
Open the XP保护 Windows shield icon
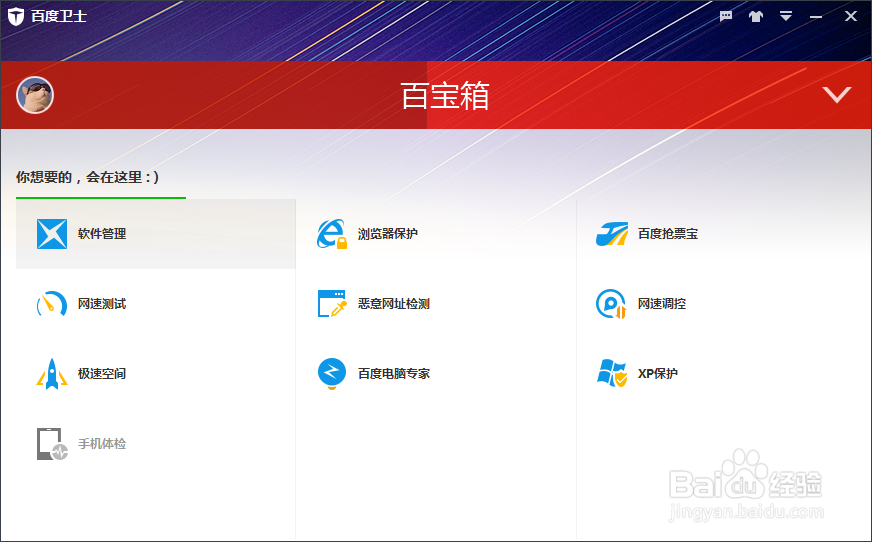(612, 373)
